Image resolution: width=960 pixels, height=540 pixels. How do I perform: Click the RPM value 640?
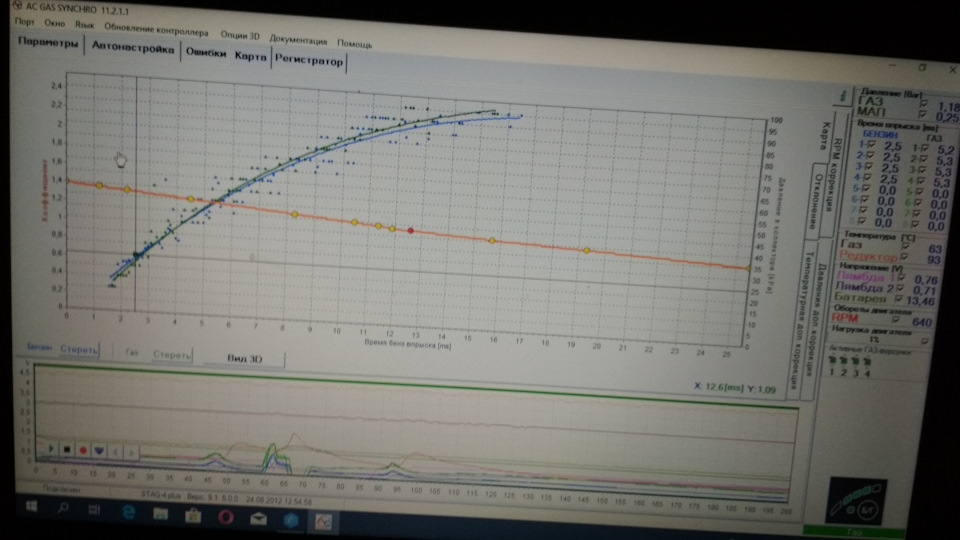pos(921,322)
